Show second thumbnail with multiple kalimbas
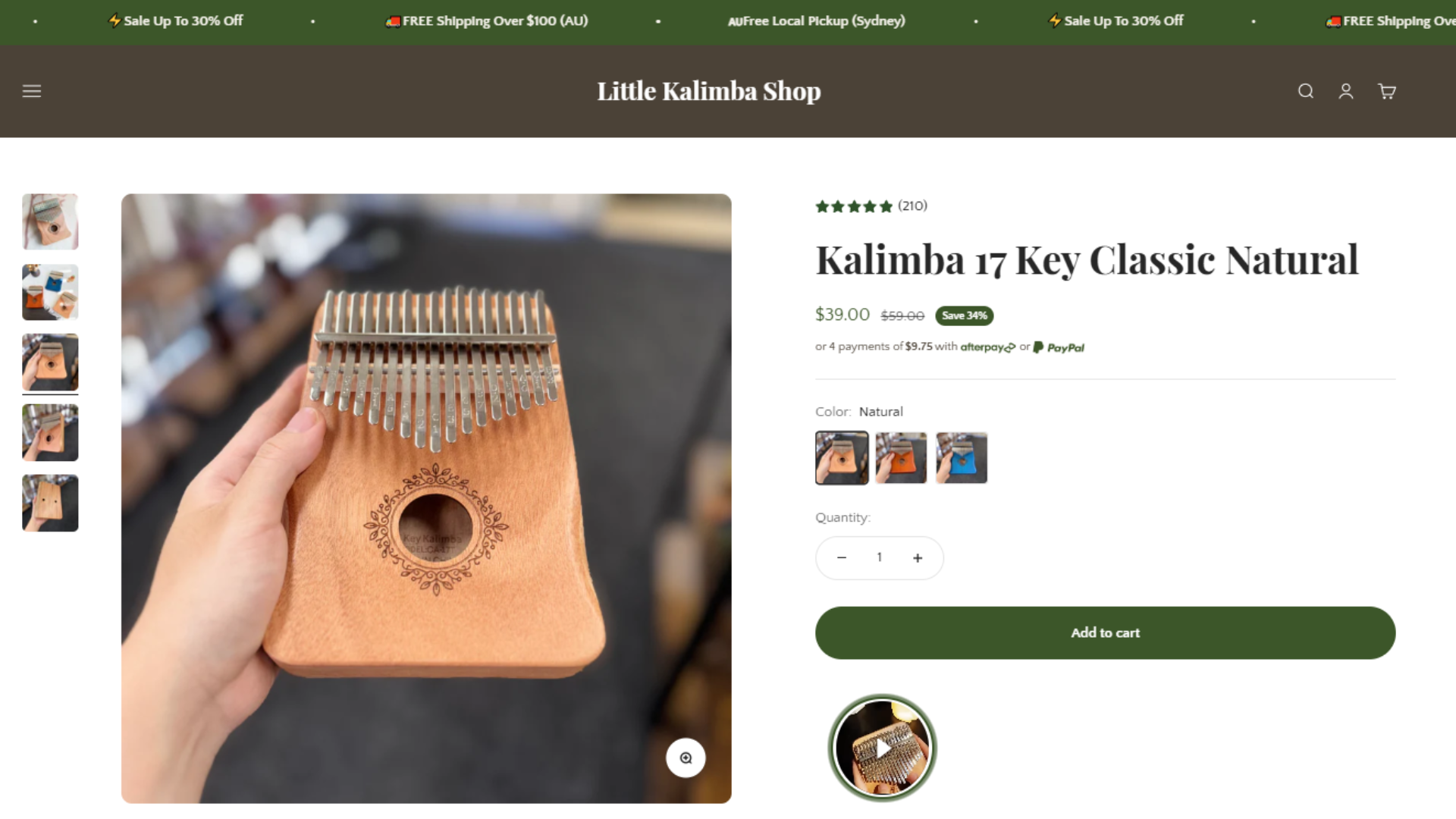This screenshot has width=1456, height=819. point(50,292)
